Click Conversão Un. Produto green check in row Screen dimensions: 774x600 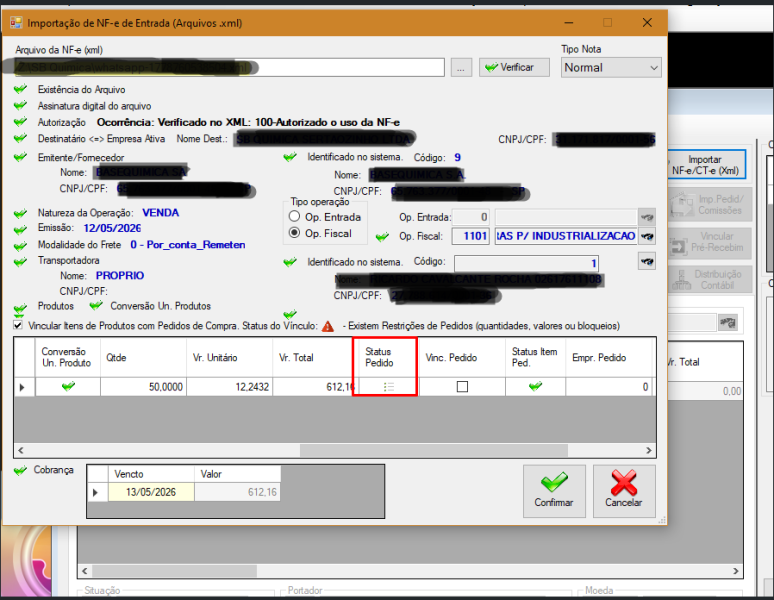click(x=68, y=386)
